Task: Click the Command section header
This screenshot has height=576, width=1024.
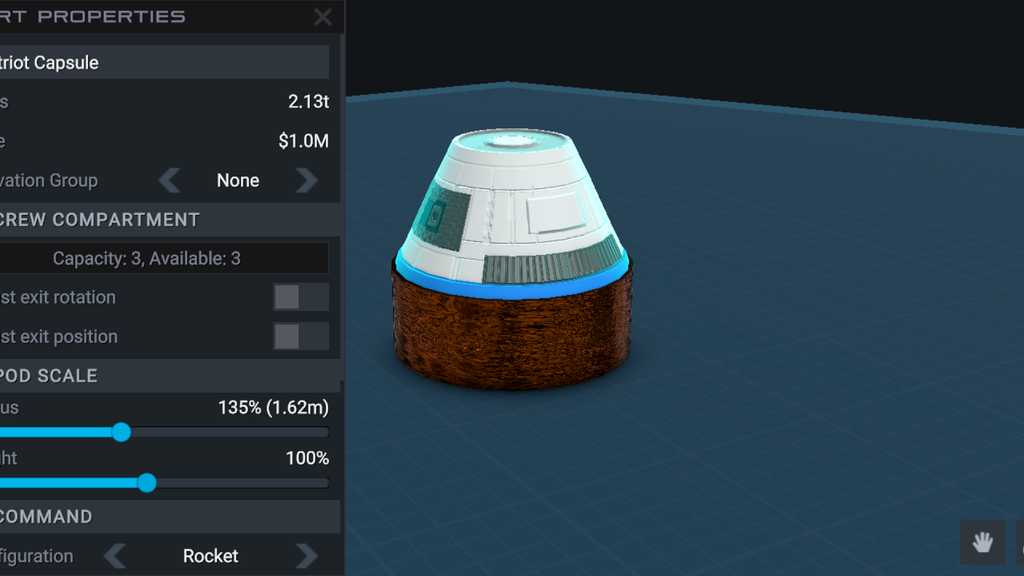Action: tap(170, 517)
